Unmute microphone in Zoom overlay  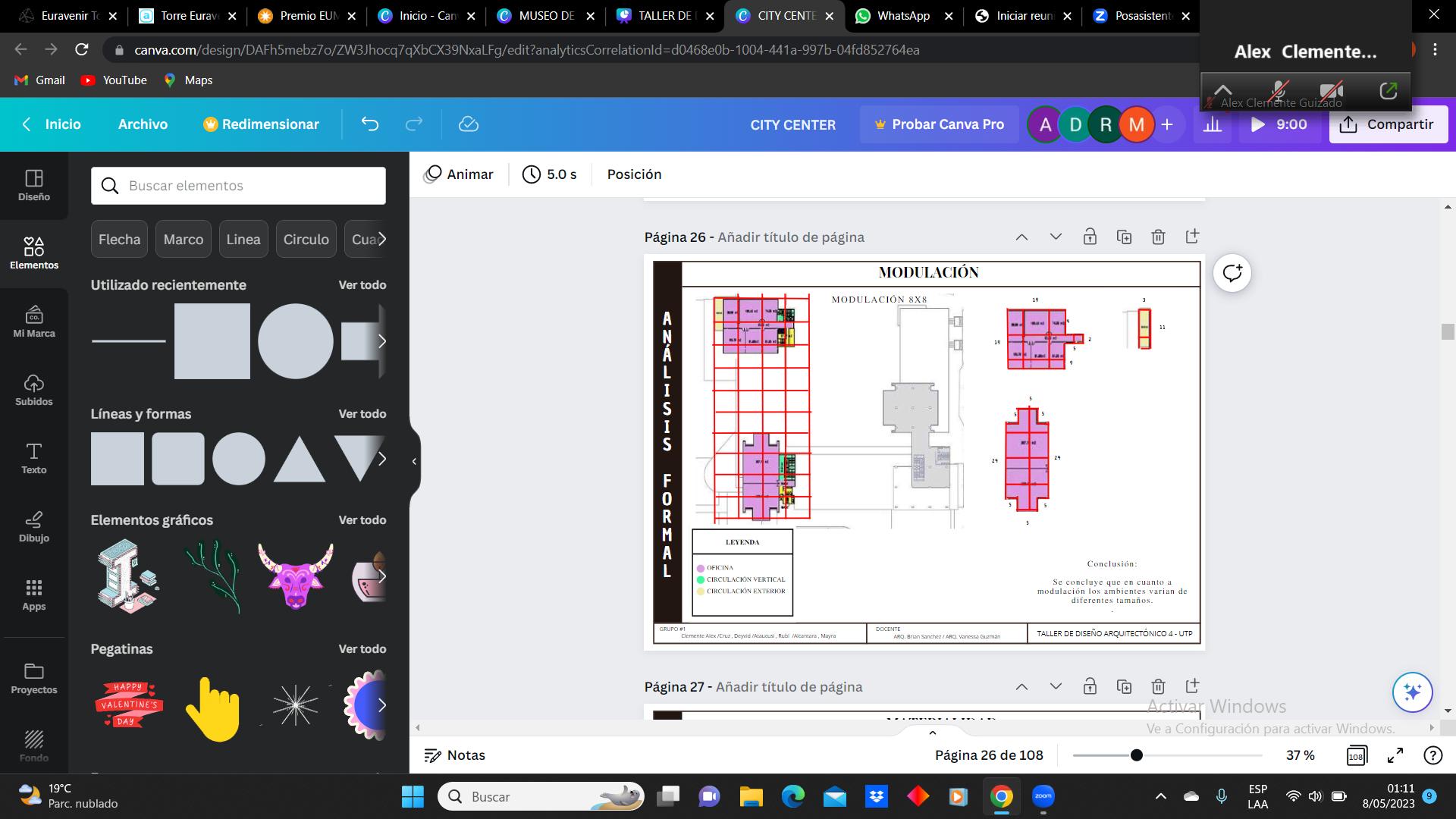[1279, 91]
